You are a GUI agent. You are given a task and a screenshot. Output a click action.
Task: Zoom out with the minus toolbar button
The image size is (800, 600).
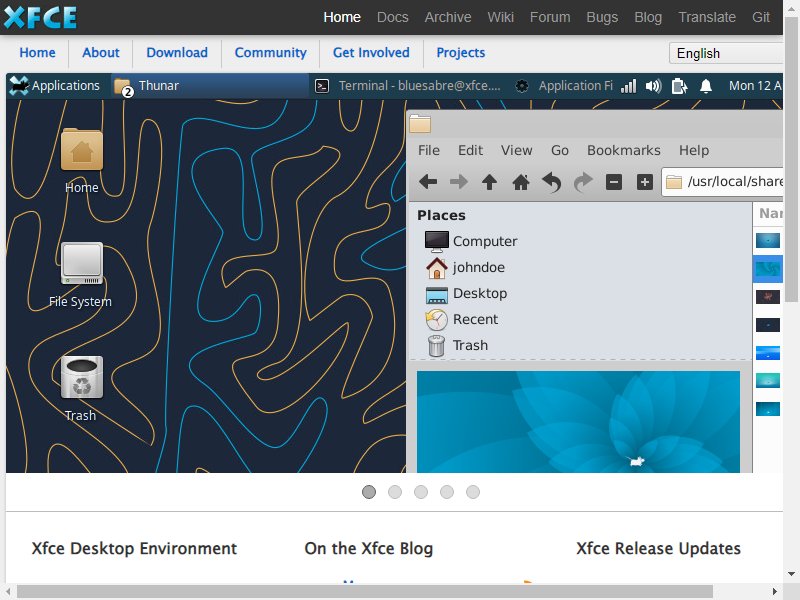click(x=614, y=182)
